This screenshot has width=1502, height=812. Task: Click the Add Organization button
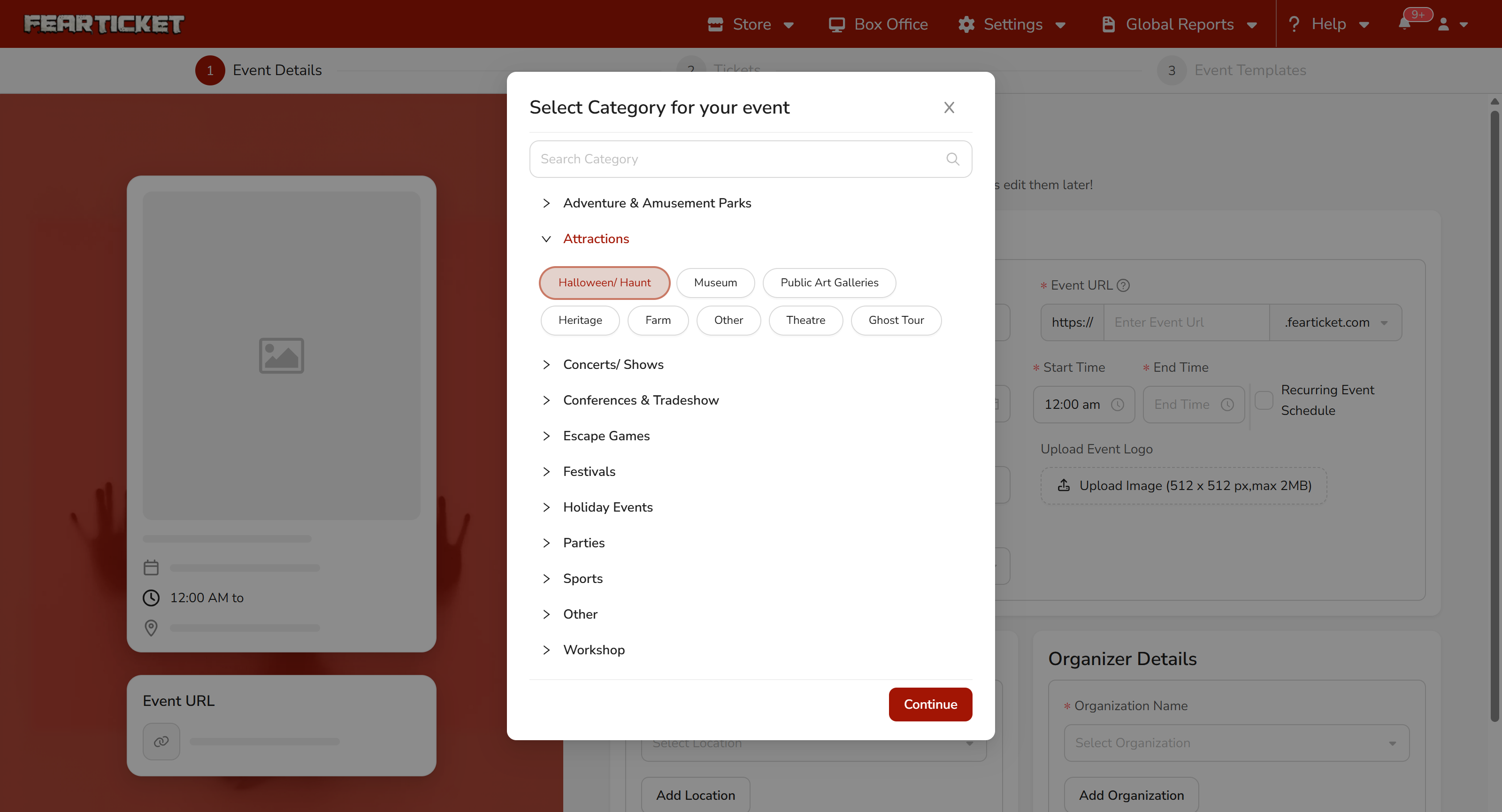click(1131, 795)
